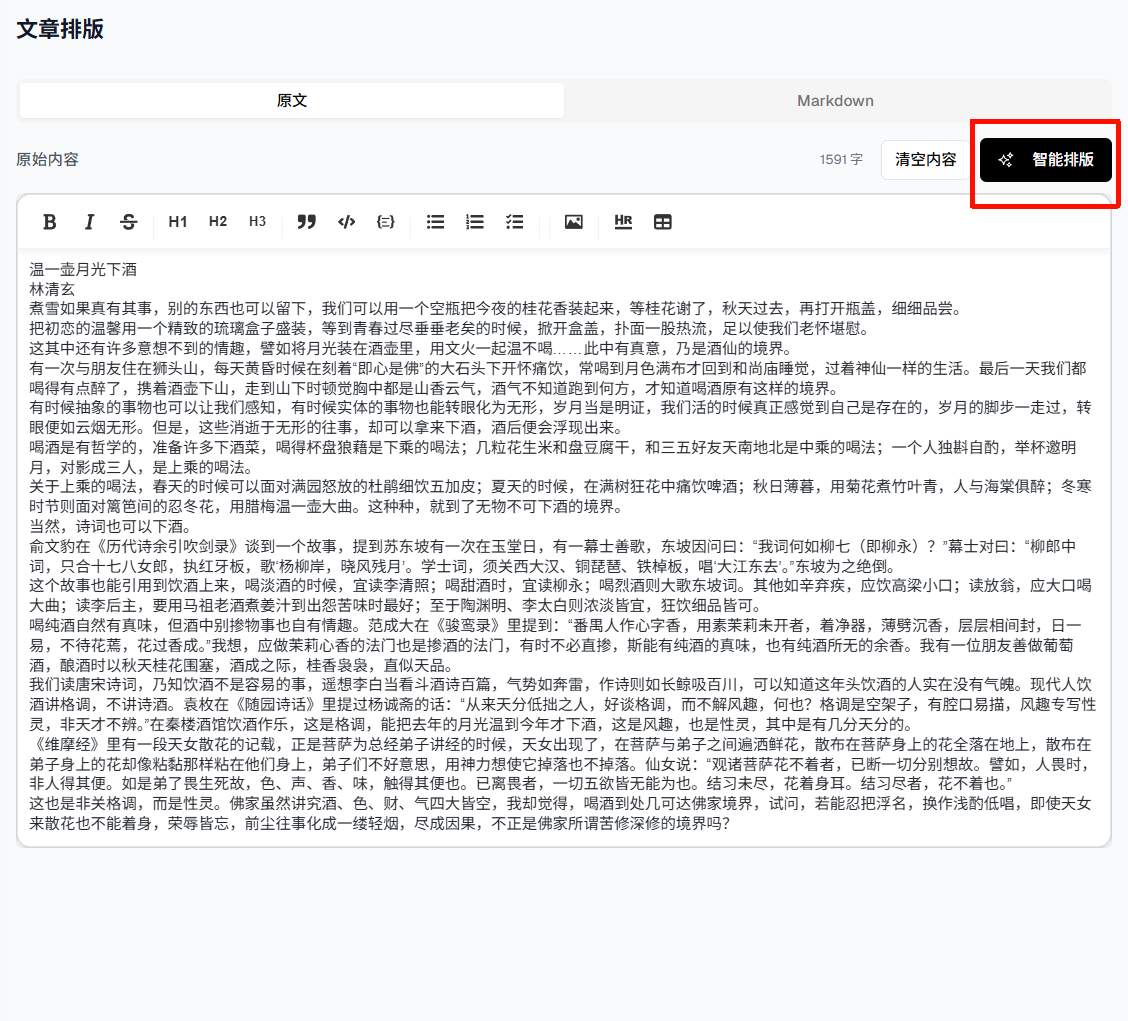Insert an H1 heading
The image size is (1128, 1021).
pos(178,222)
